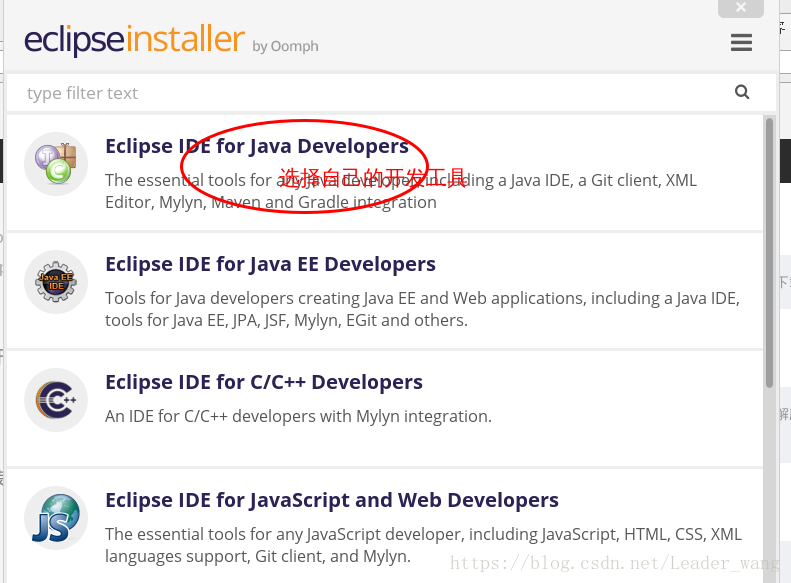Click description starting 'The essential tools for any JavaScript'
Viewport: 791px width, 583px height.
[x=423, y=545]
